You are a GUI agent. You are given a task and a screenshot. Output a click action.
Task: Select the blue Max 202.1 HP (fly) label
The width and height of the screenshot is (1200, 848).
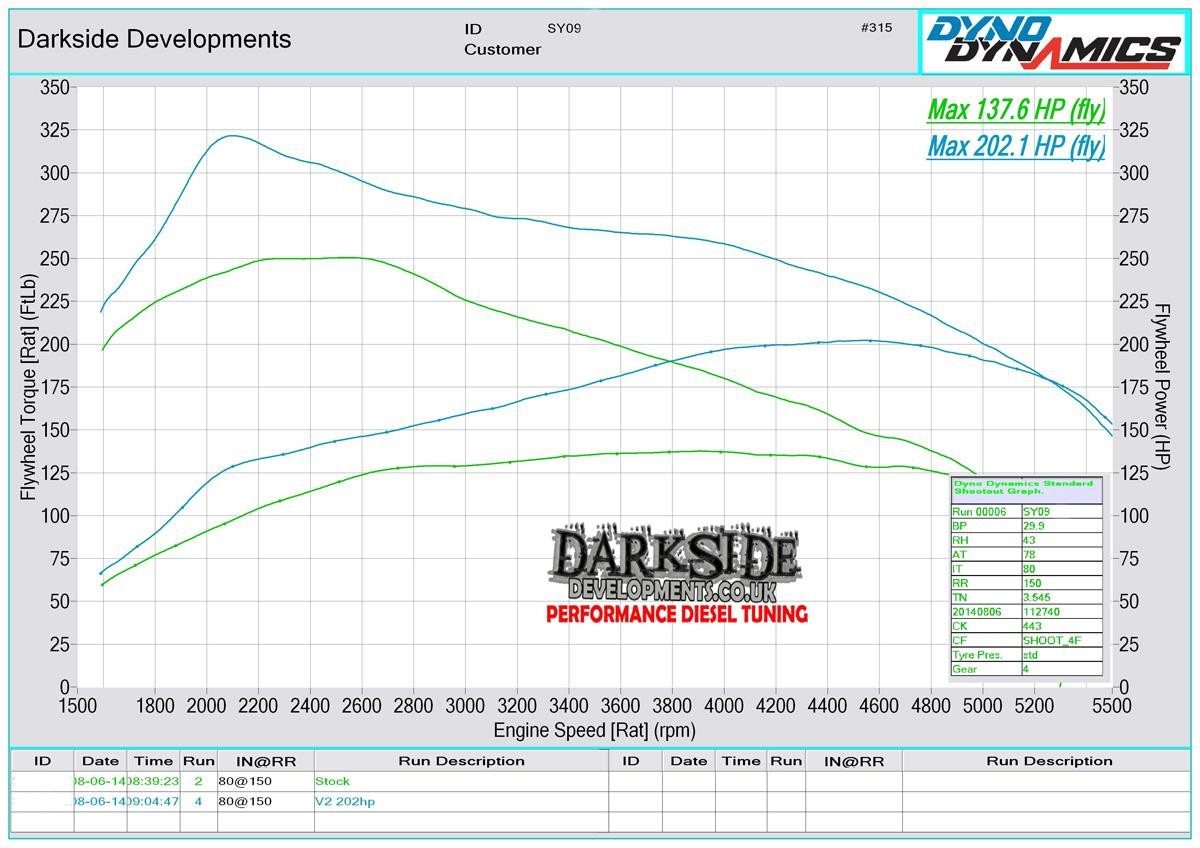1016,146
